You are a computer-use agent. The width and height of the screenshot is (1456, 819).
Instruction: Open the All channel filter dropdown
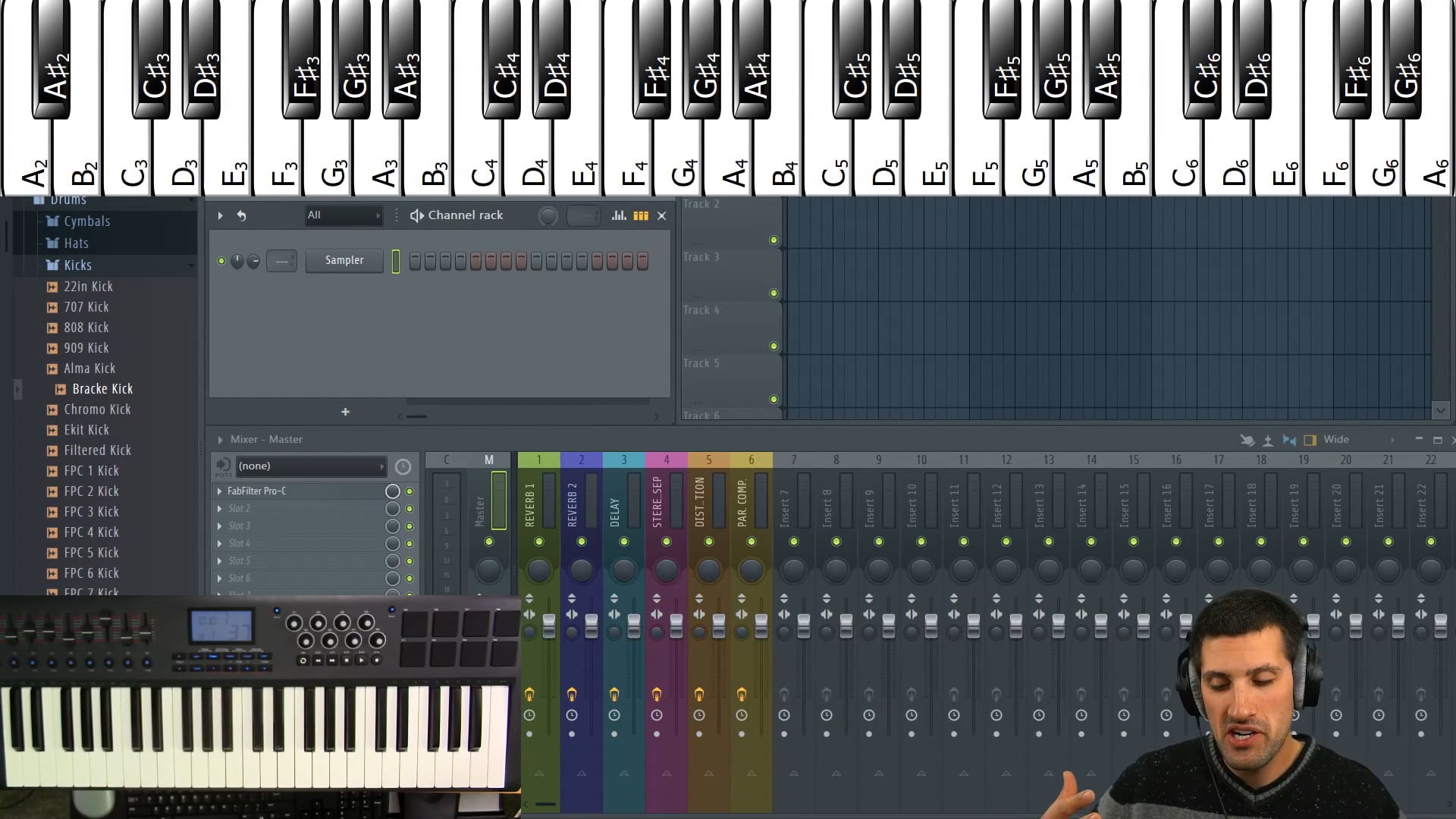coord(344,215)
